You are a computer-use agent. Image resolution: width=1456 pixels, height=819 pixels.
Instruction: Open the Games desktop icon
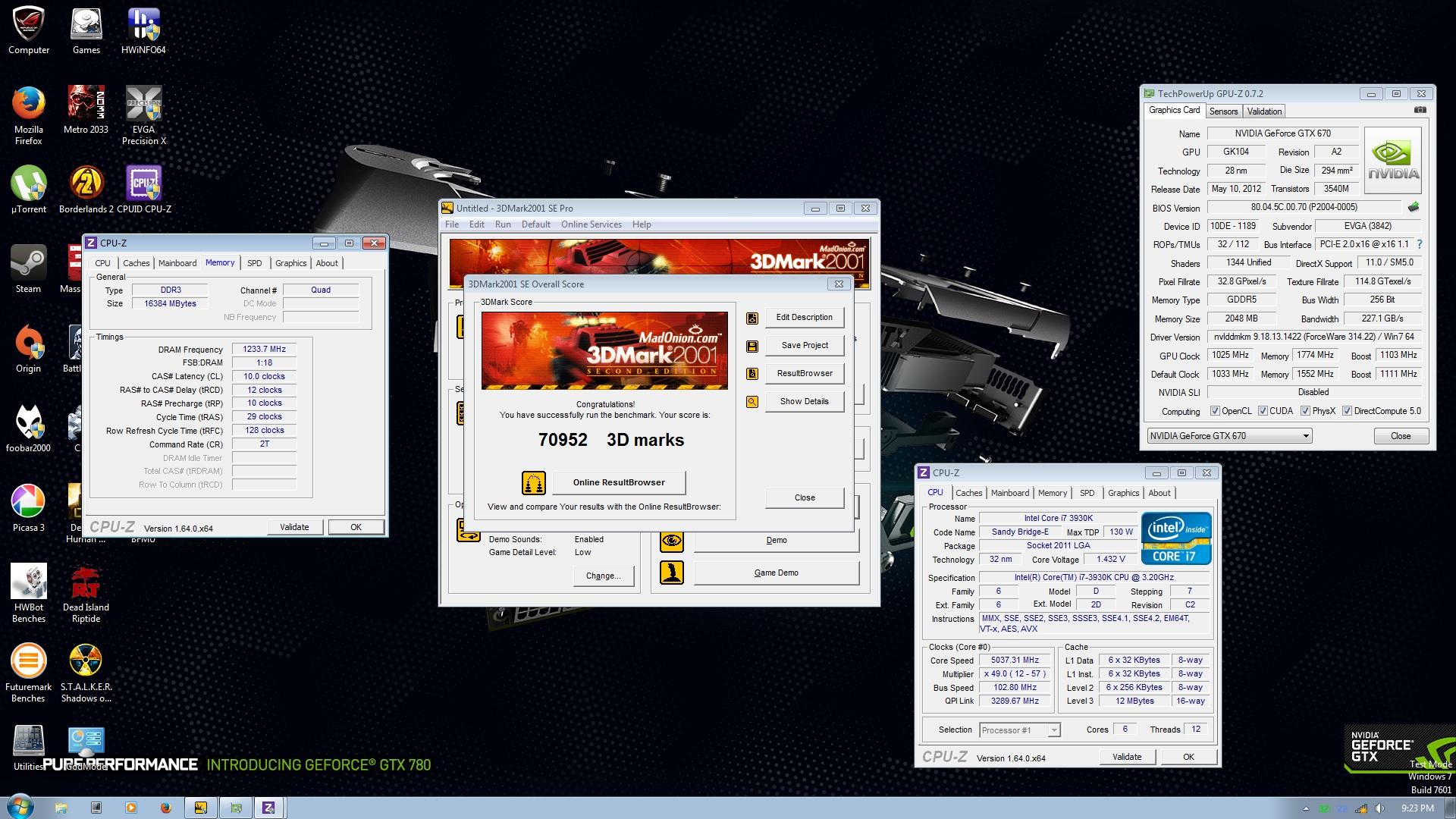pyautogui.click(x=86, y=30)
